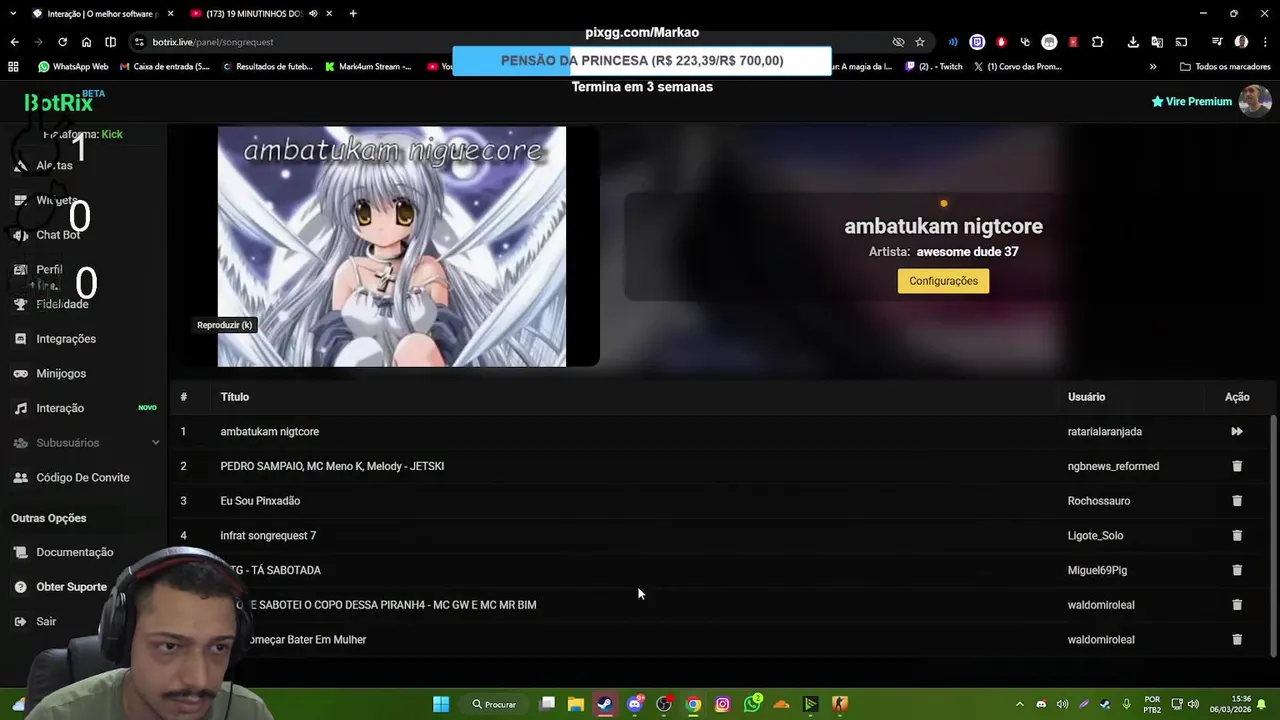
Task: Select user ratarialaranjada in the queue
Action: 1105,432
